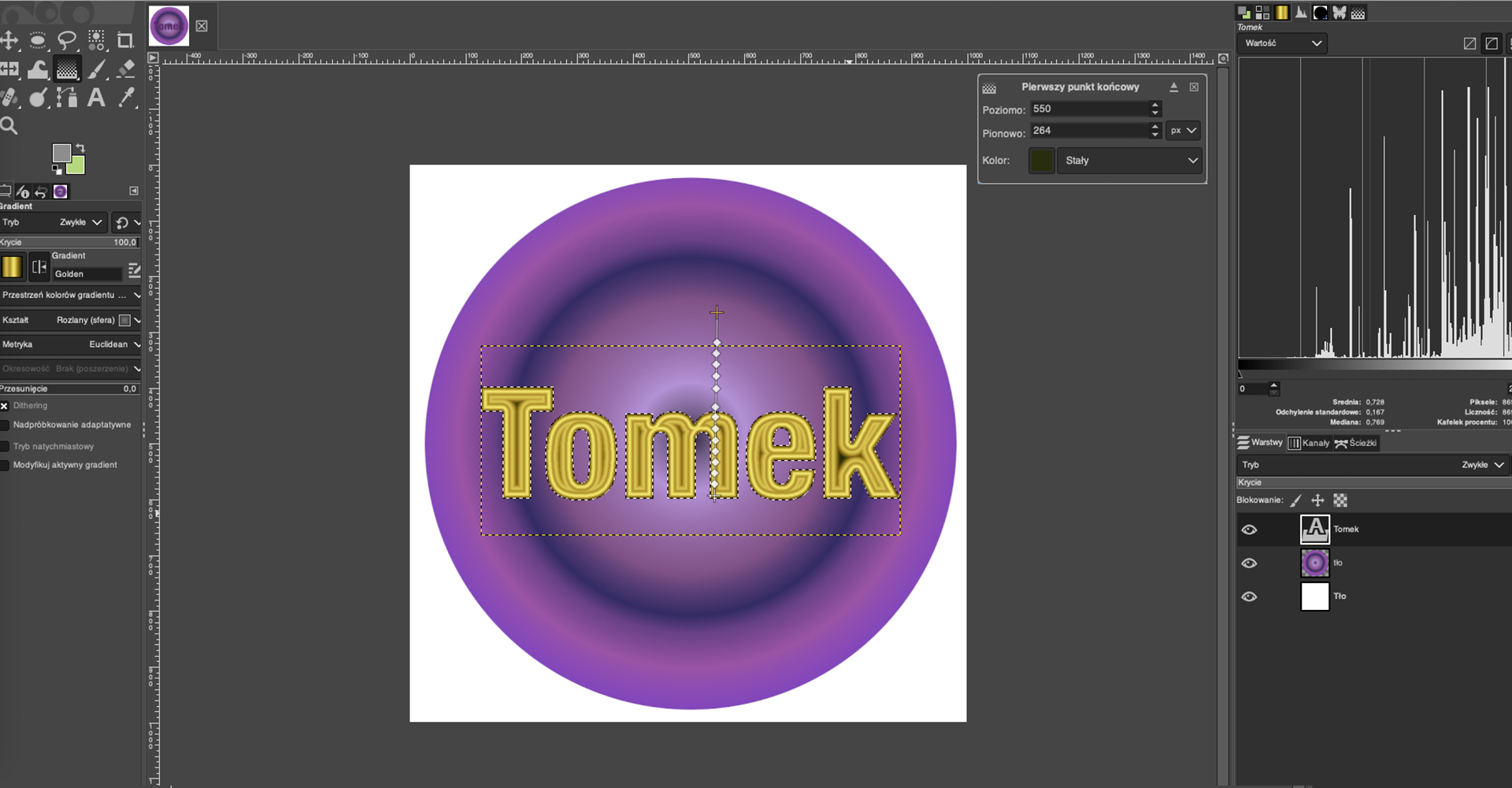
Task: Select the Zoom magnifier tool
Action: (x=9, y=125)
